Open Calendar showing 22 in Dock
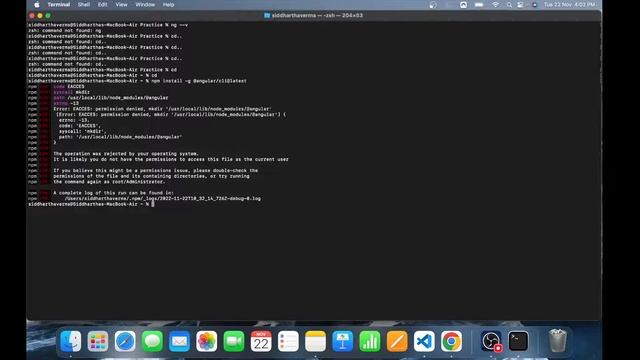Image resolution: width=640 pixels, height=360 pixels. point(261,341)
